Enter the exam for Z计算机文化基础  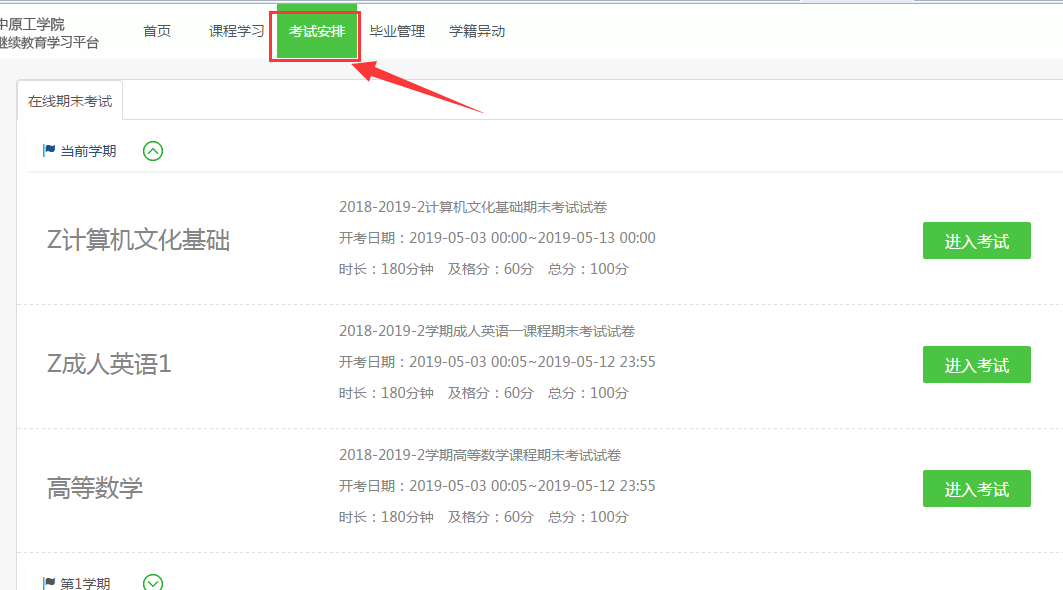coord(976,241)
